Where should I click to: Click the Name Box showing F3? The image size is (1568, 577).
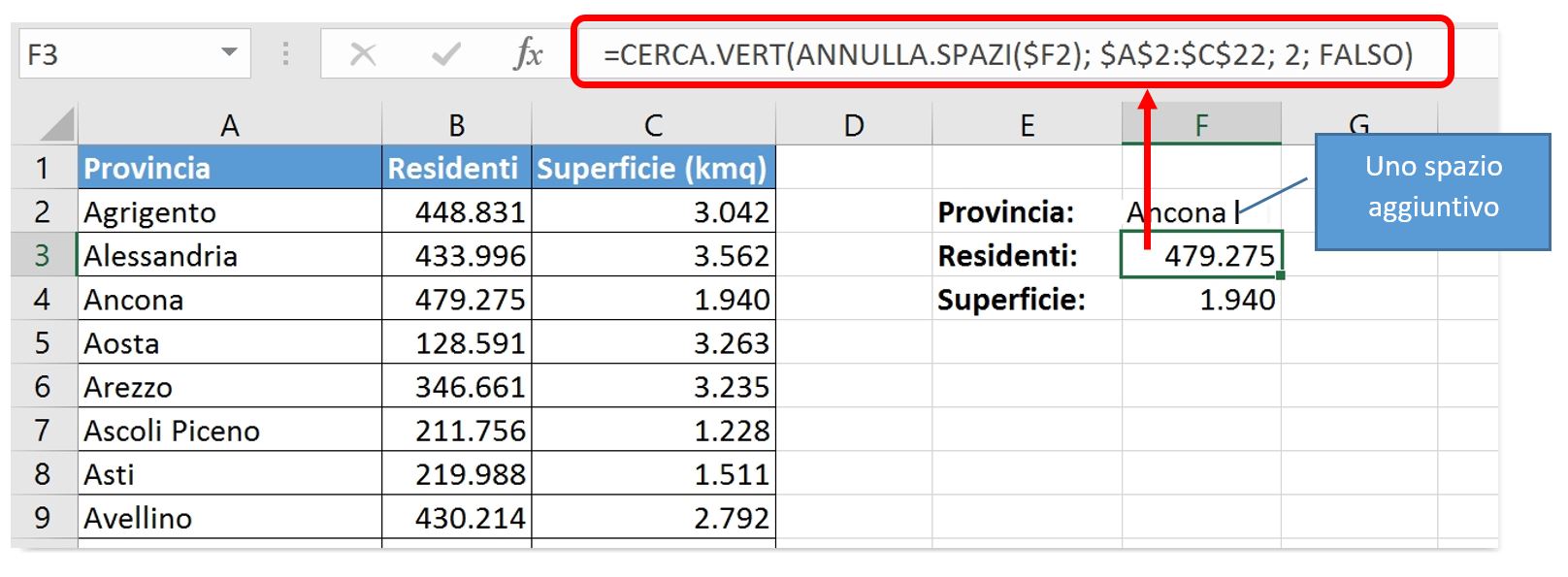(135, 53)
